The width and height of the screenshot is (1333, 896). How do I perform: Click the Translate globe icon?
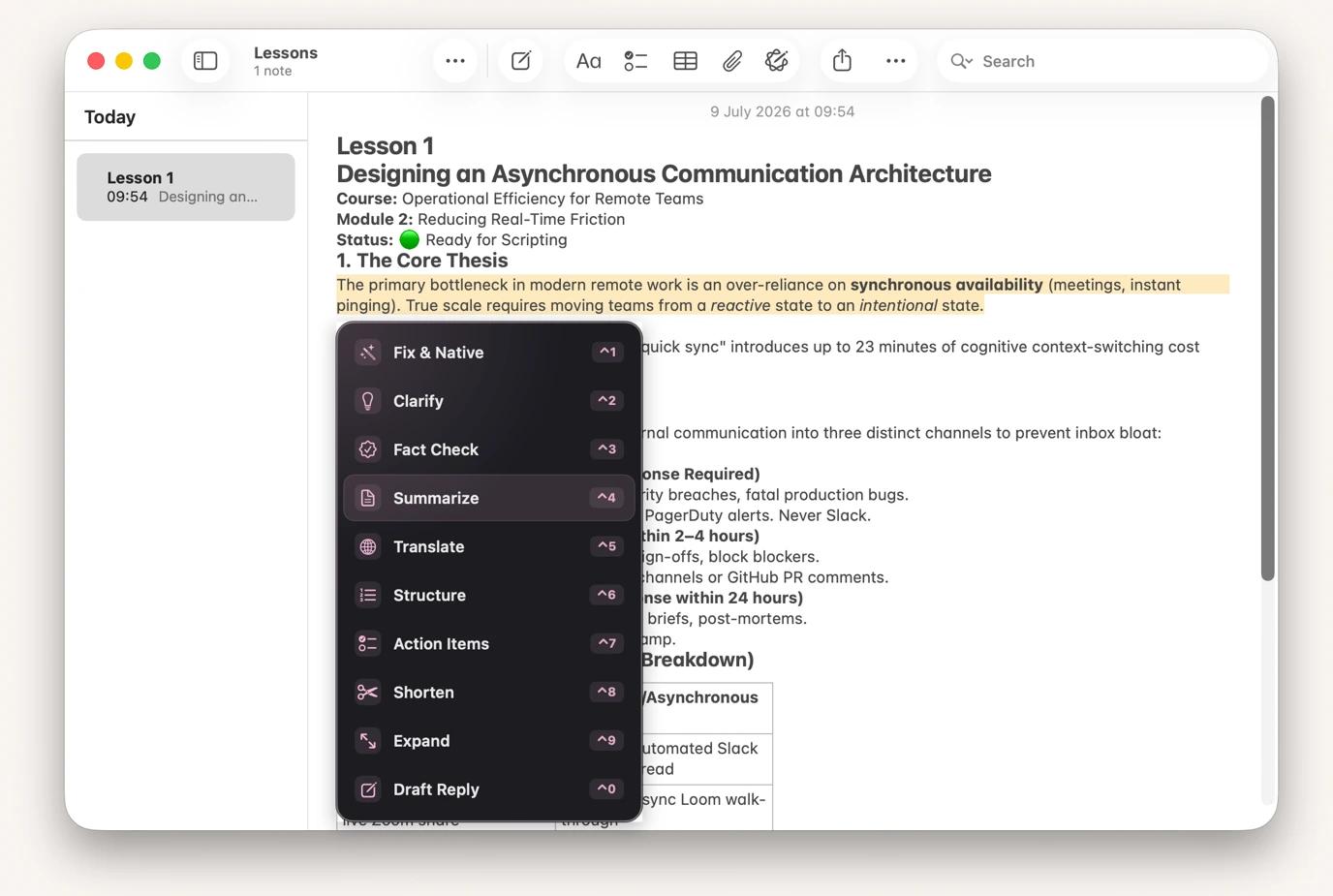(368, 546)
